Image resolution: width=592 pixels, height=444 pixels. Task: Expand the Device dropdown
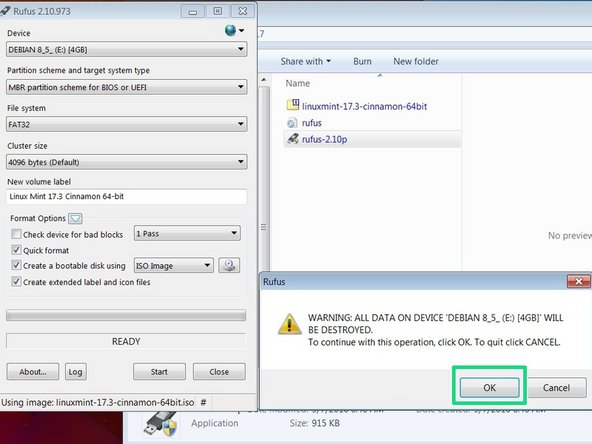tap(127, 49)
